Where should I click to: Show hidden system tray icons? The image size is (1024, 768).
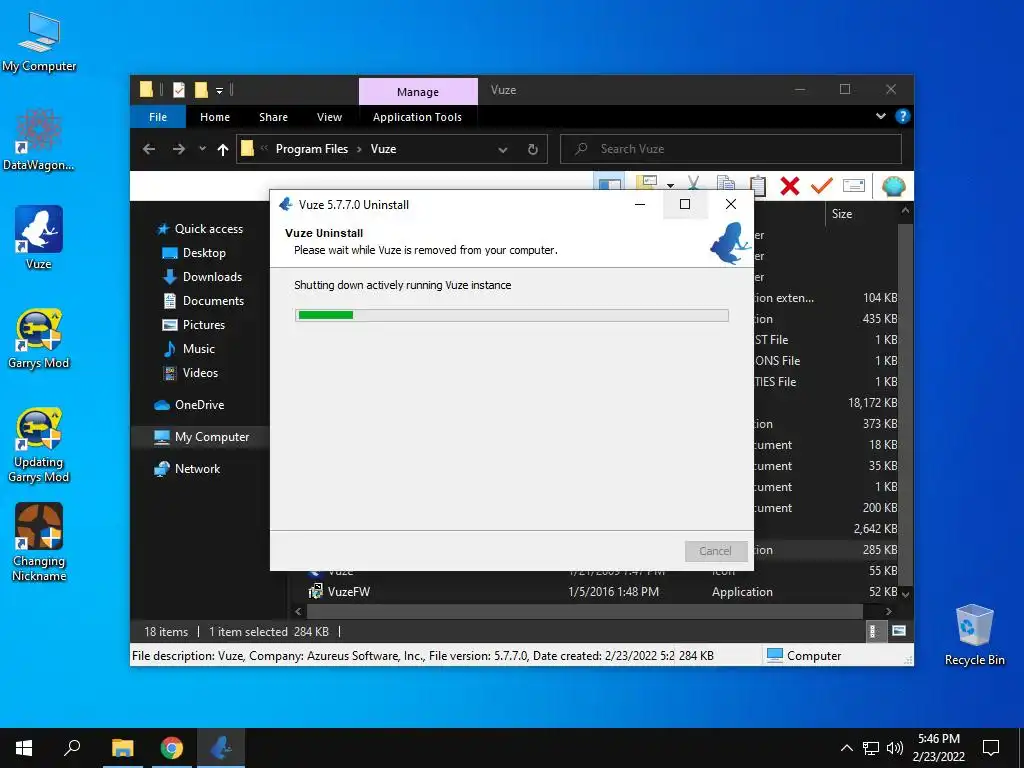[x=846, y=748]
